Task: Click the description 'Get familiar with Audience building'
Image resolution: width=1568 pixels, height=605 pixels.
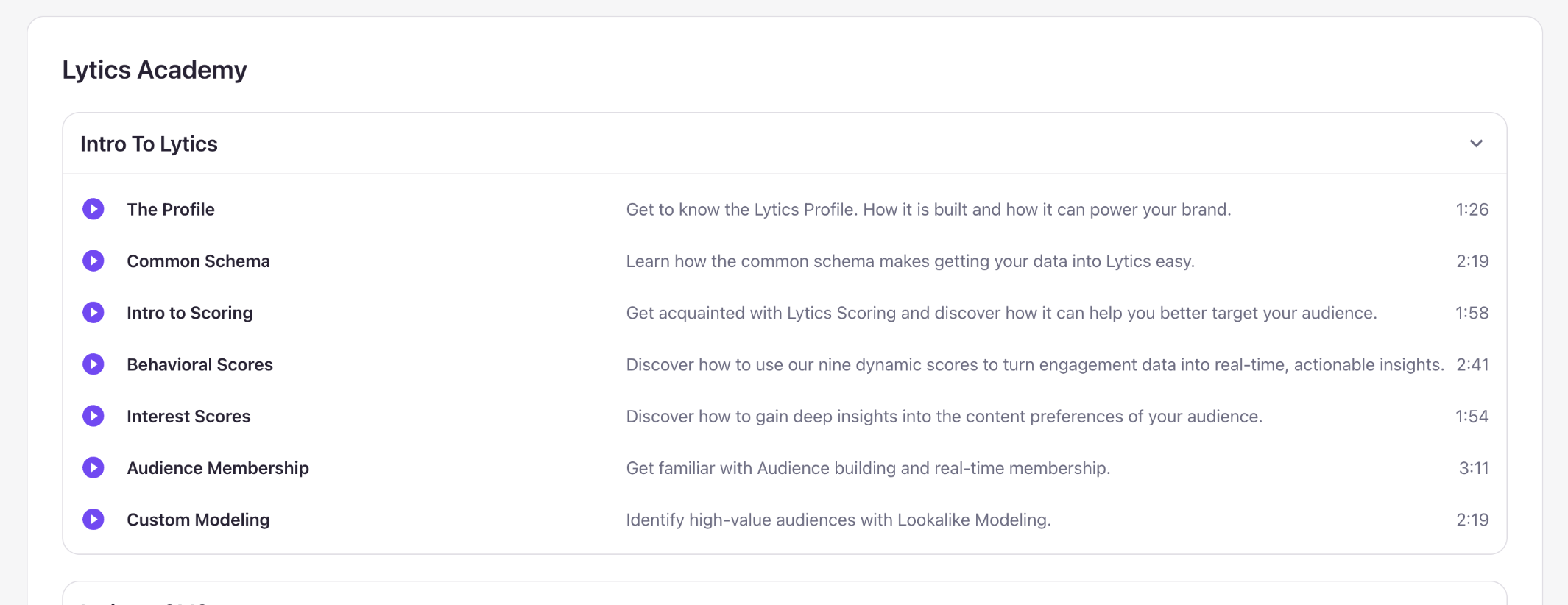Action: pyautogui.click(x=868, y=468)
